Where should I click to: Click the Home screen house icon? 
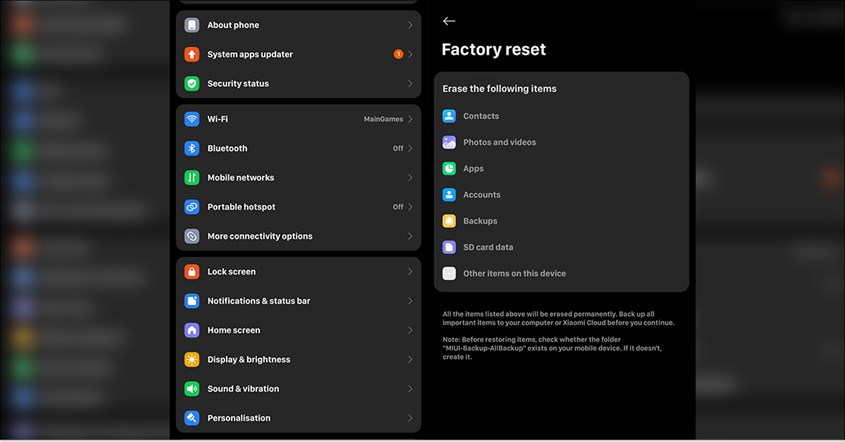click(x=192, y=330)
